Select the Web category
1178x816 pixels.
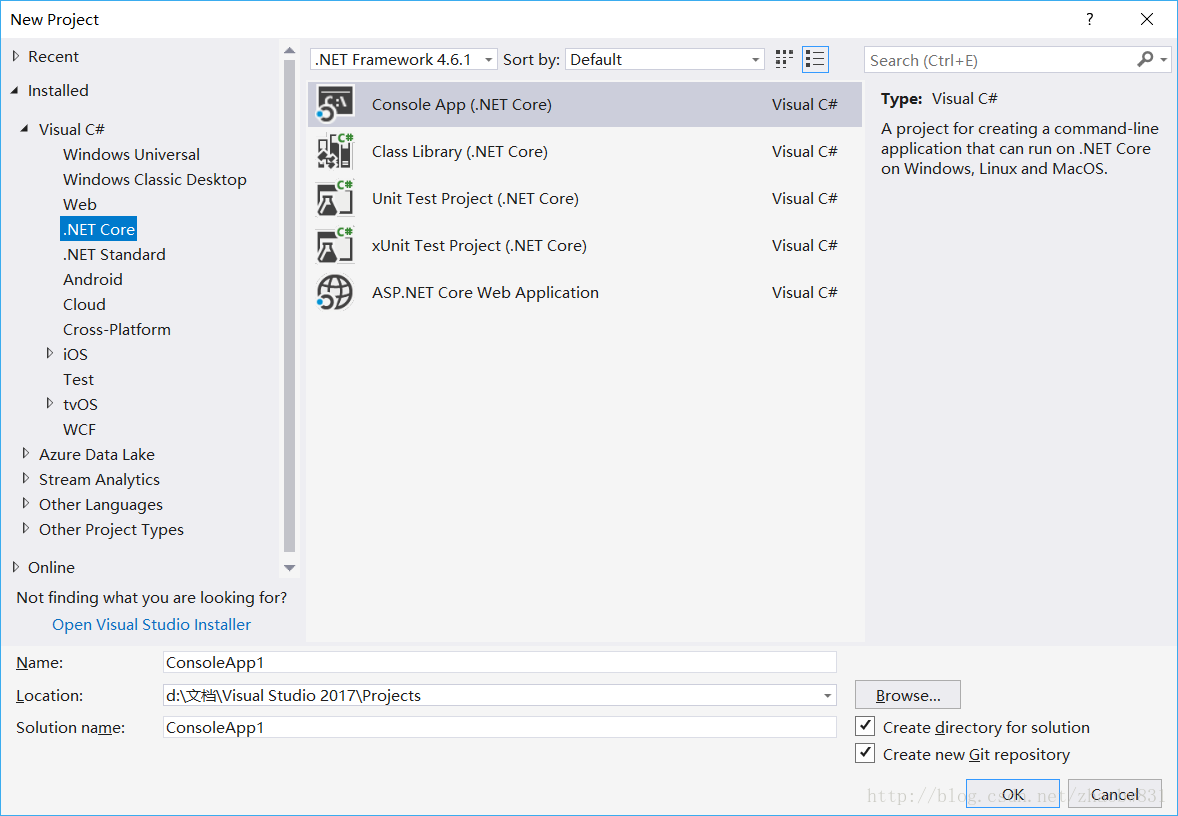[80, 204]
